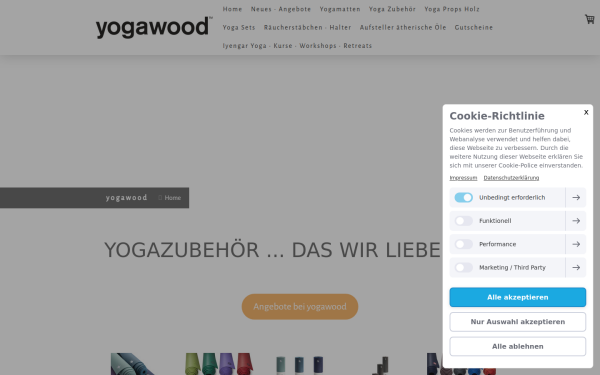
Task: Enable the Marketing / Third Party switch
Action: (463, 267)
